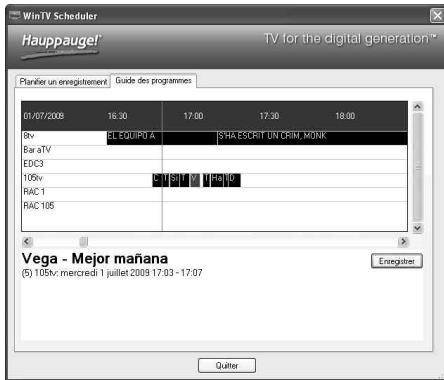Click the guide's vertical scroll down arrow
Viewport: 444px width, 380px height.
[418, 228]
